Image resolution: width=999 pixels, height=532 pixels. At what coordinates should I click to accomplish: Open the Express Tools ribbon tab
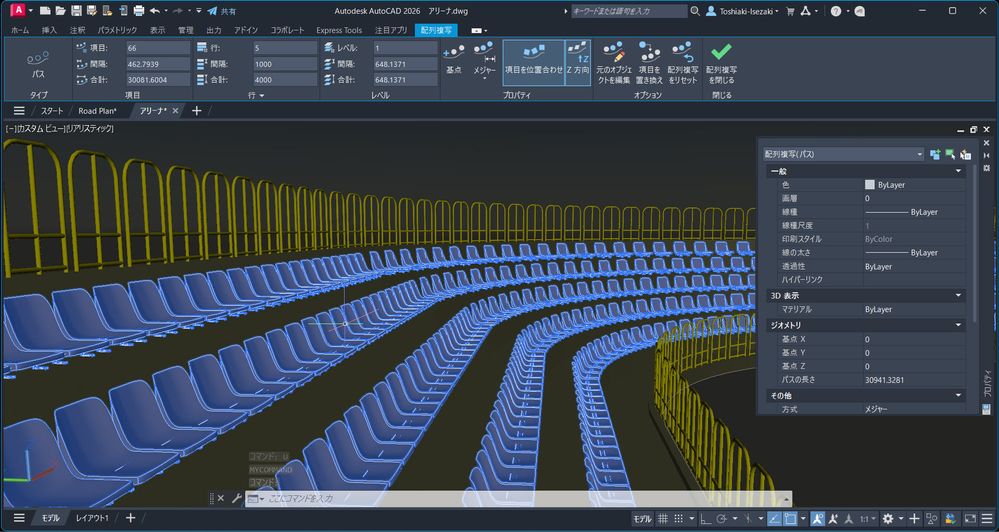pos(339,30)
